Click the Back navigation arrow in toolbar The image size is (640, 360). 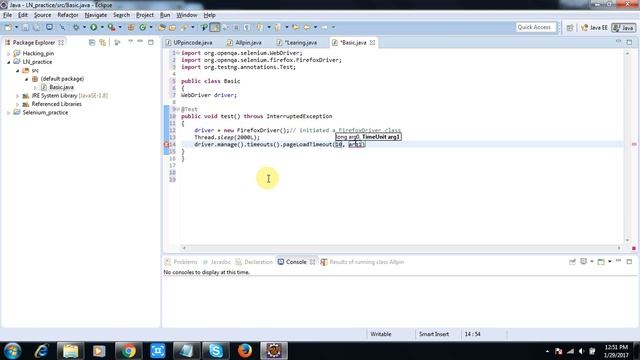coord(307,27)
